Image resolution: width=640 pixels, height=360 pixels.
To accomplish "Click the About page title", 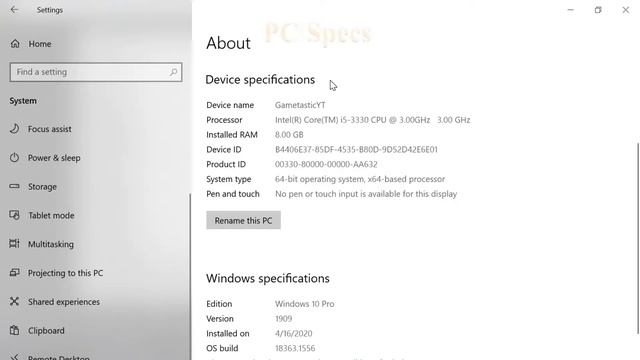I will point(228,43).
